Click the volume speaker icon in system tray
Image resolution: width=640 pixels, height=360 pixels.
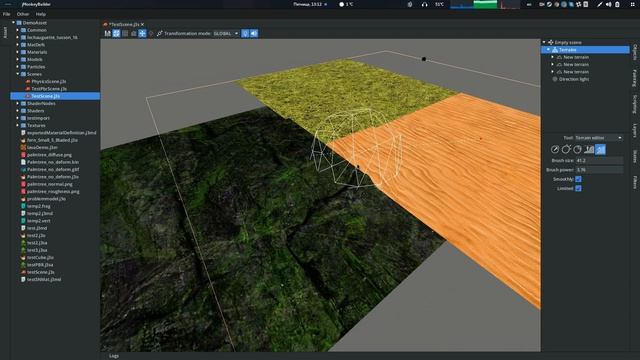tap(609, 4)
